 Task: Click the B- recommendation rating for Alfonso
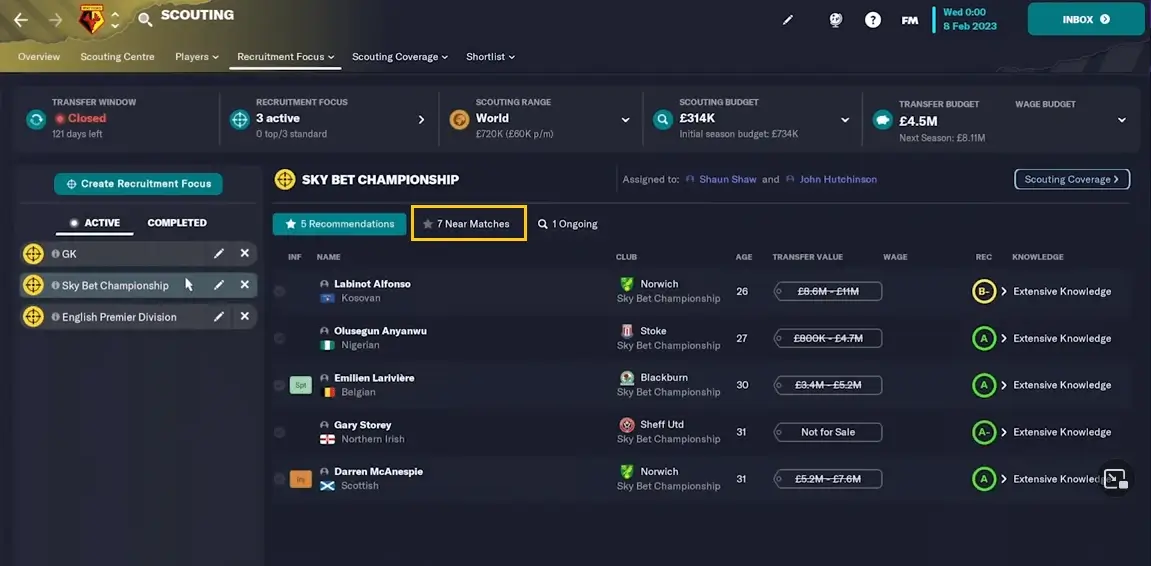[x=984, y=291]
